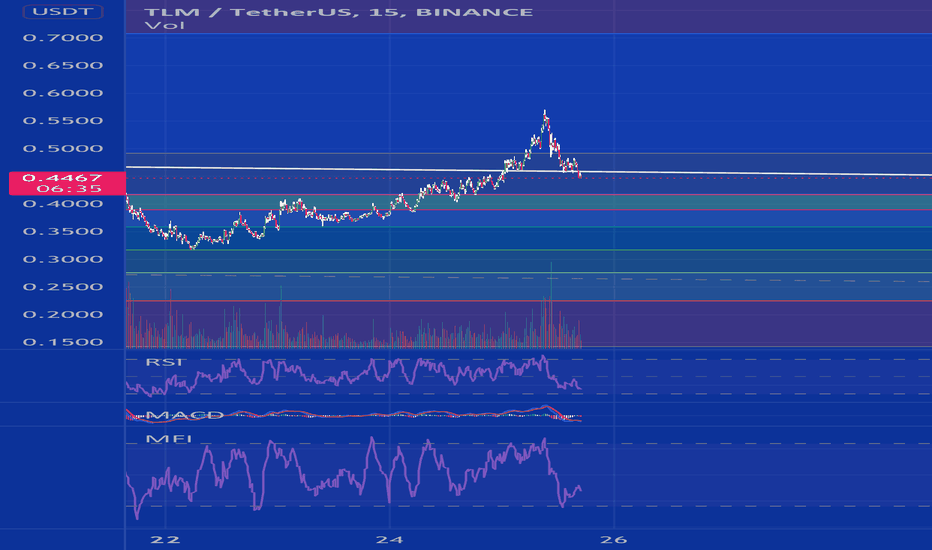The width and height of the screenshot is (932, 550).
Task: Click the 0.5000 price axis label
Action: tap(63, 148)
